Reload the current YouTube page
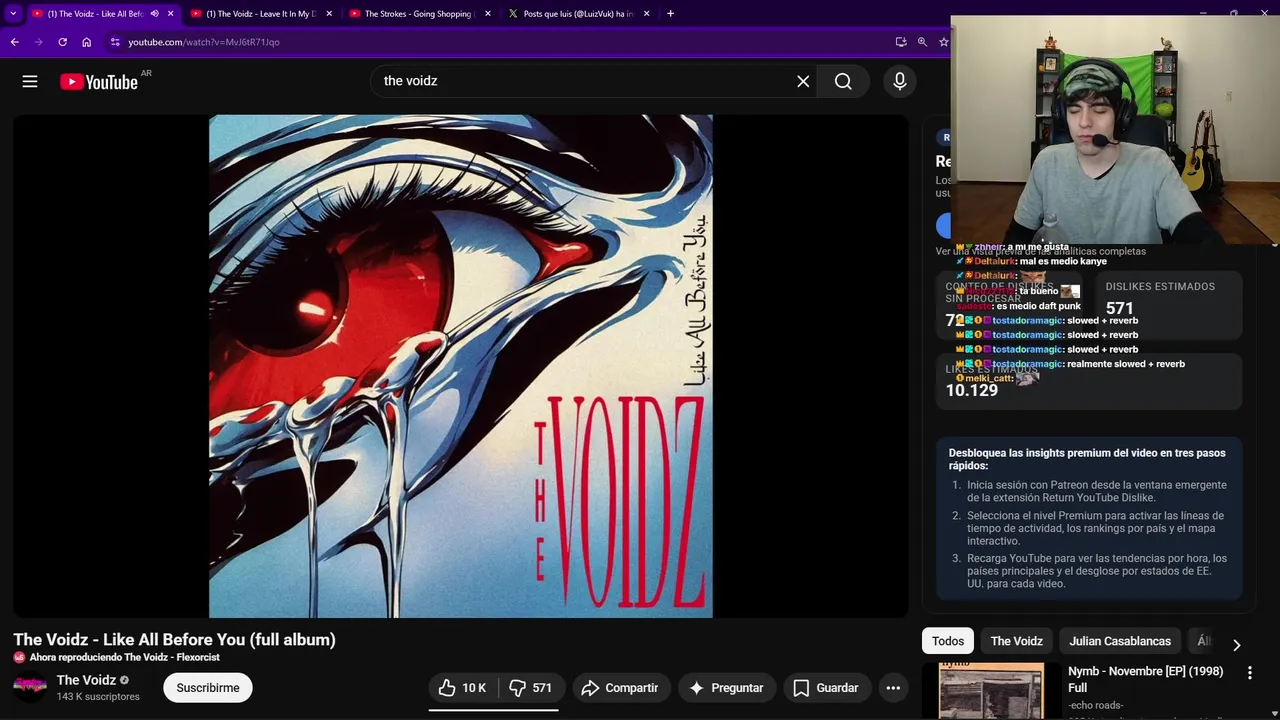The height and width of the screenshot is (720, 1280). click(62, 42)
